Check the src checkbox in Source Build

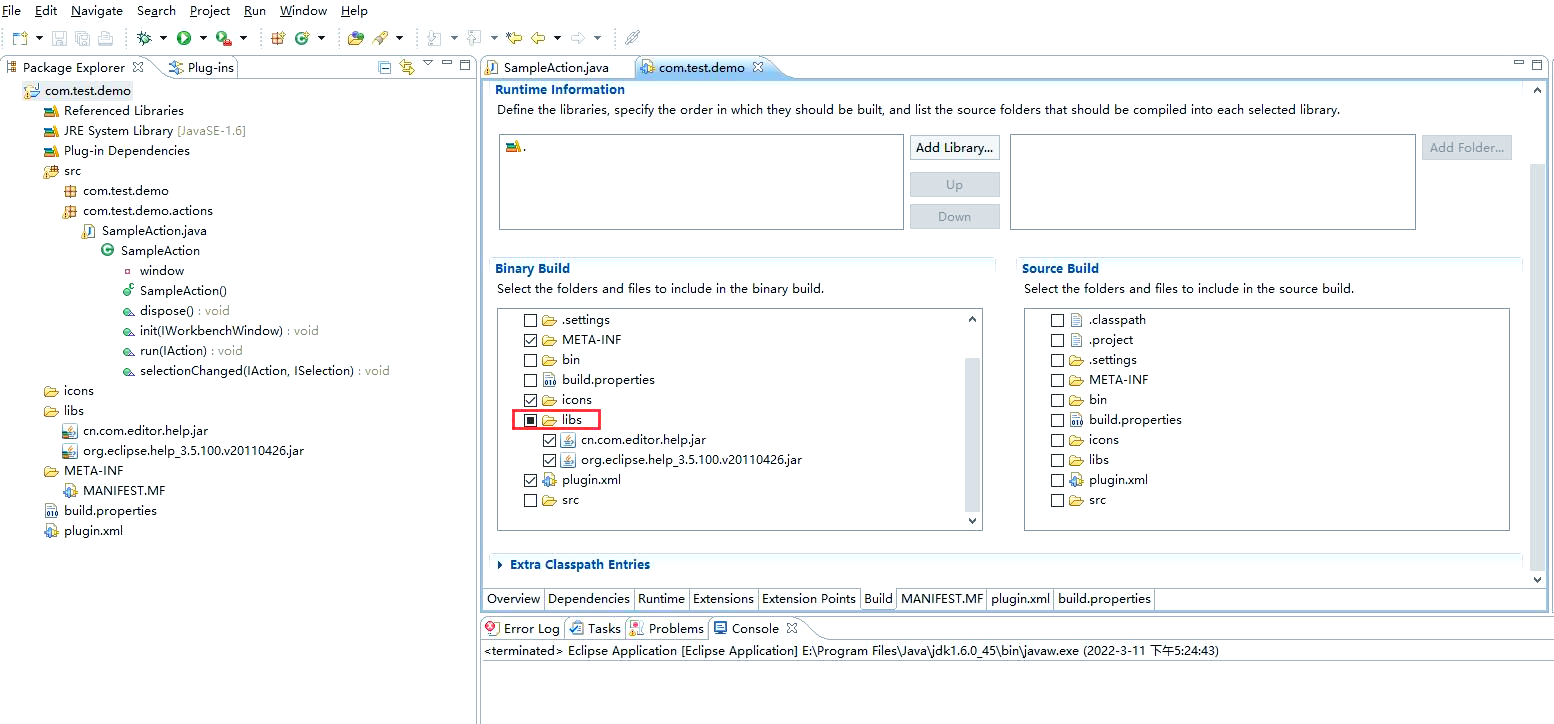pyautogui.click(x=1057, y=500)
